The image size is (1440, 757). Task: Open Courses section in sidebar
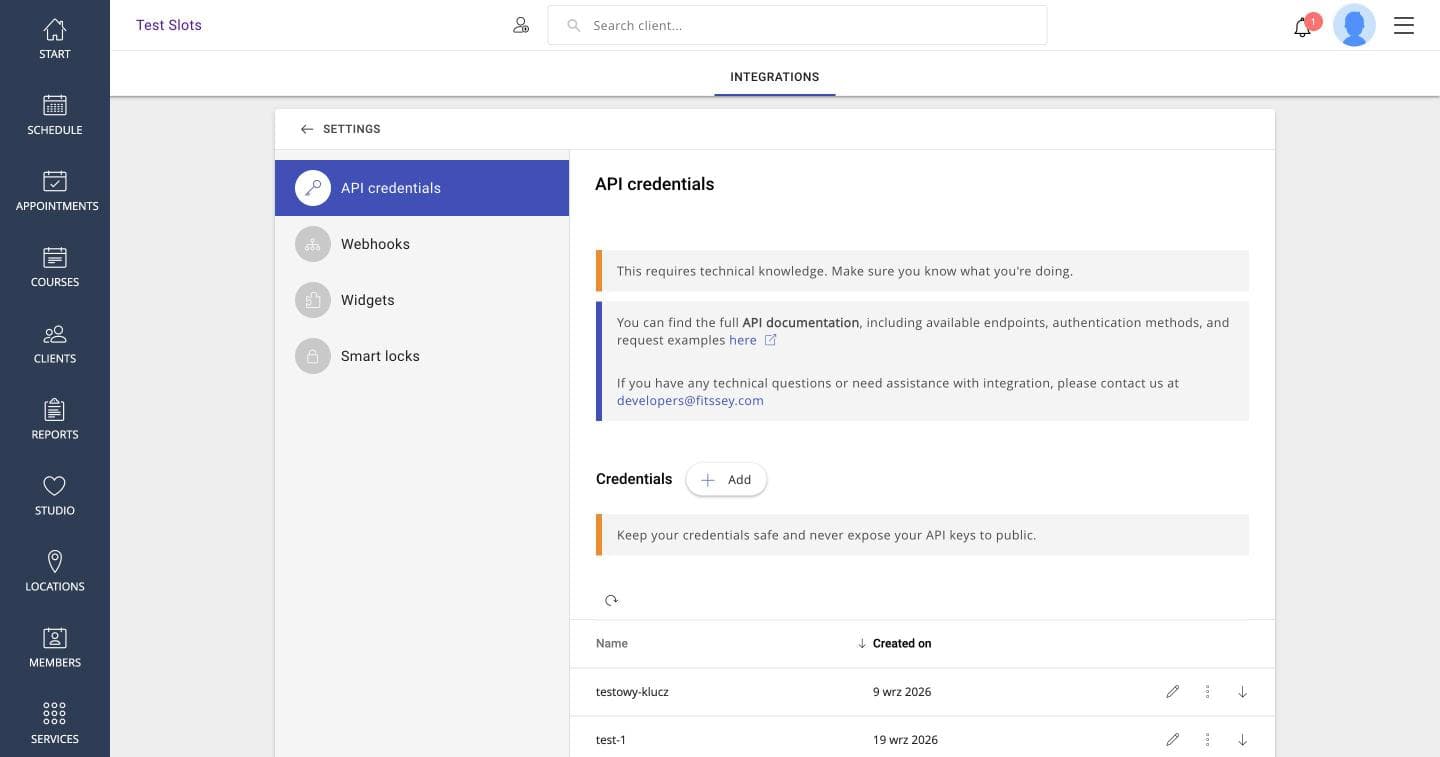pyautogui.click(x=55, y=267)
